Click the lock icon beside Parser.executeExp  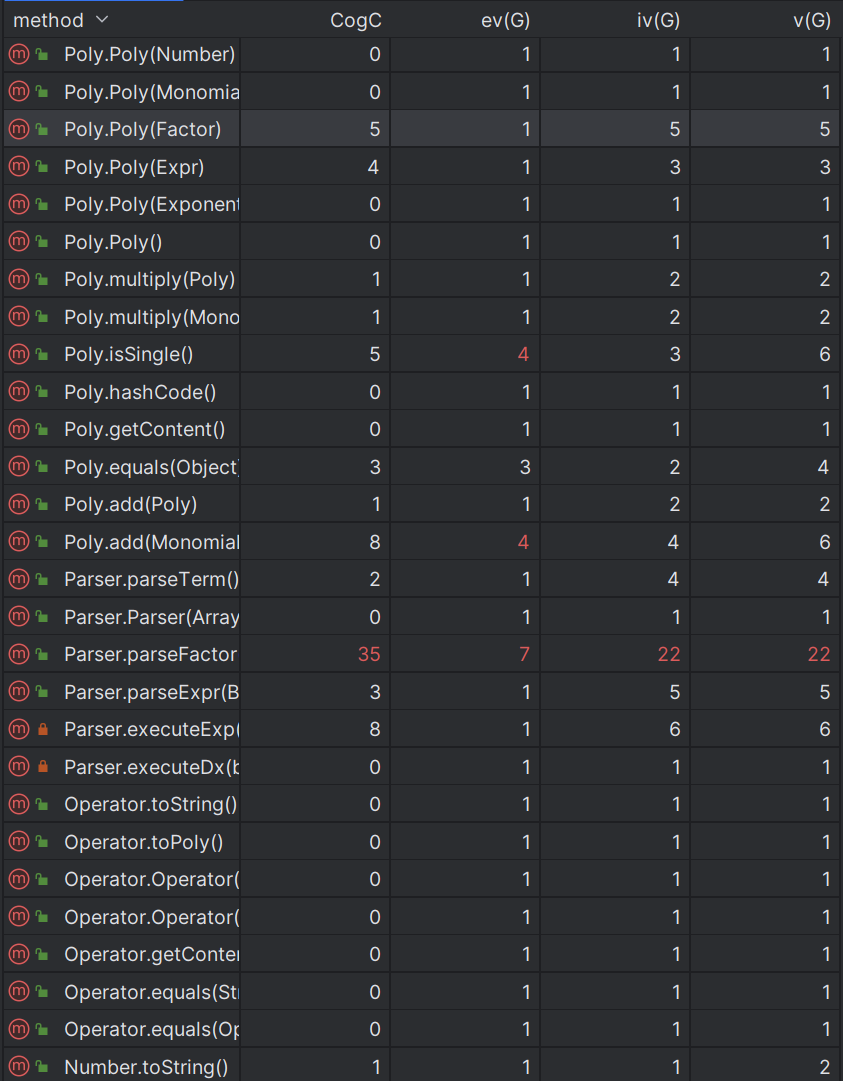43,729
